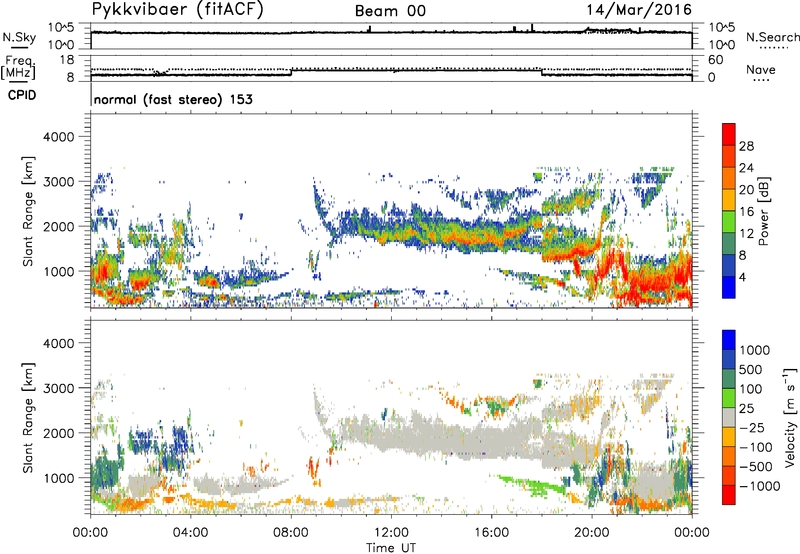Click the "4000" tick in the velocity panel
This screenshot has width=800, height=554.
pyautogui.click(x=59, y=343)
